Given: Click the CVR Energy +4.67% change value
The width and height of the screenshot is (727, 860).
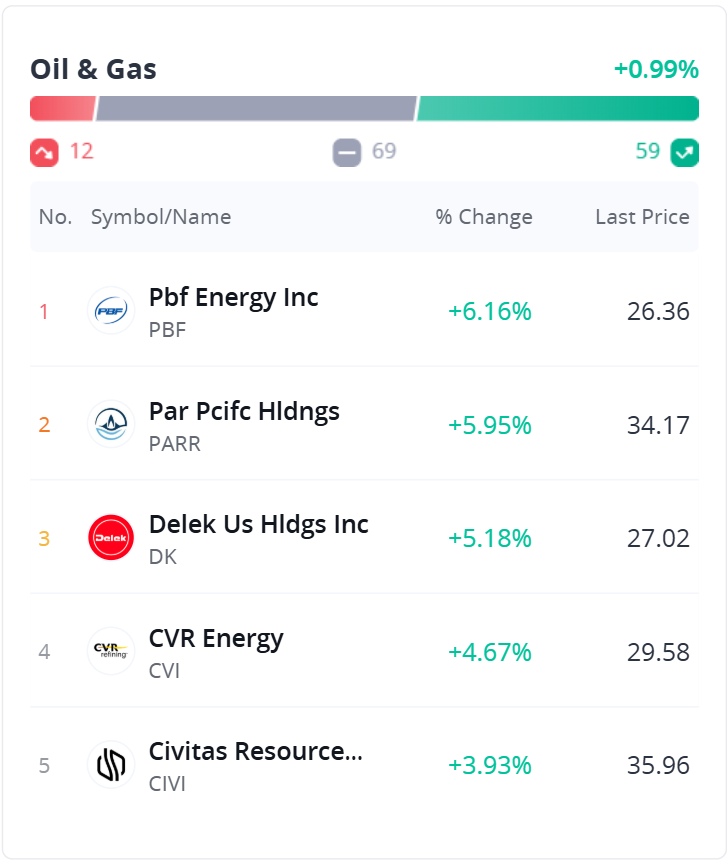Looking at the screenshot, I should [490, 652].
